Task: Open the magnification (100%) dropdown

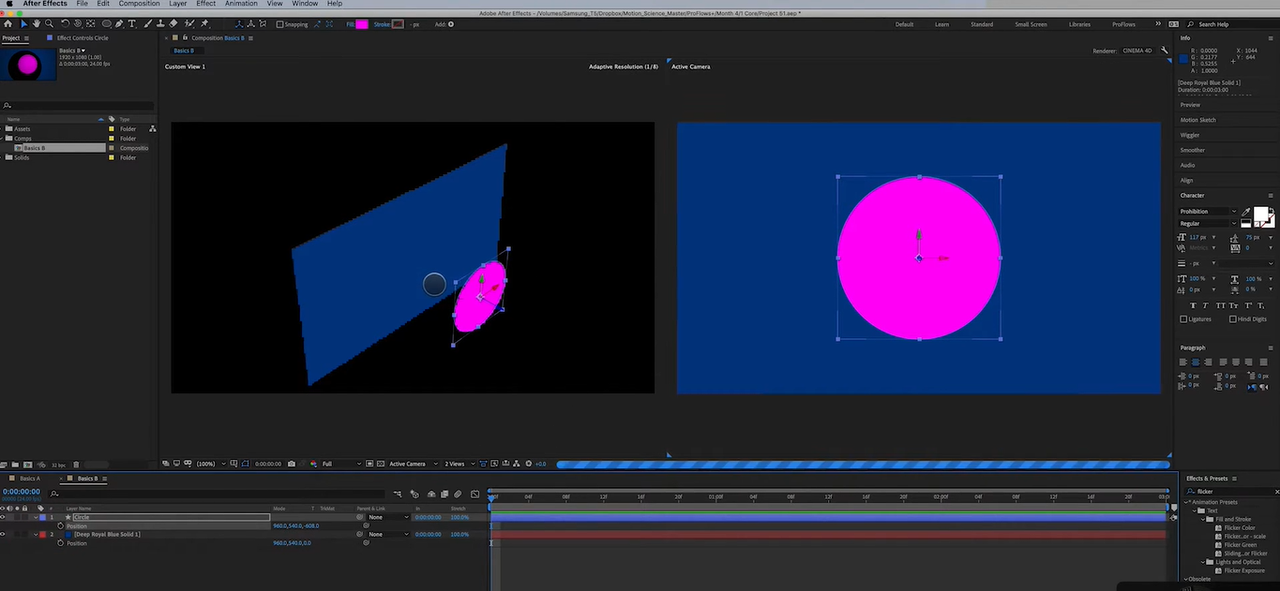Action: click(210, 464)
